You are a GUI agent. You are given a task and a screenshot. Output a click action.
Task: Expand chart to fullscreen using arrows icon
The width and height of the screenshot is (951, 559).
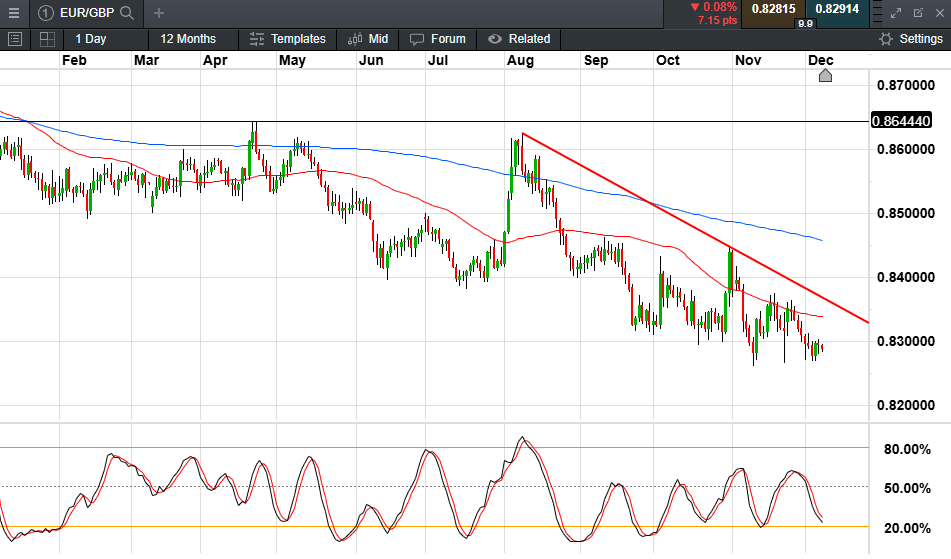coord(895,13)
